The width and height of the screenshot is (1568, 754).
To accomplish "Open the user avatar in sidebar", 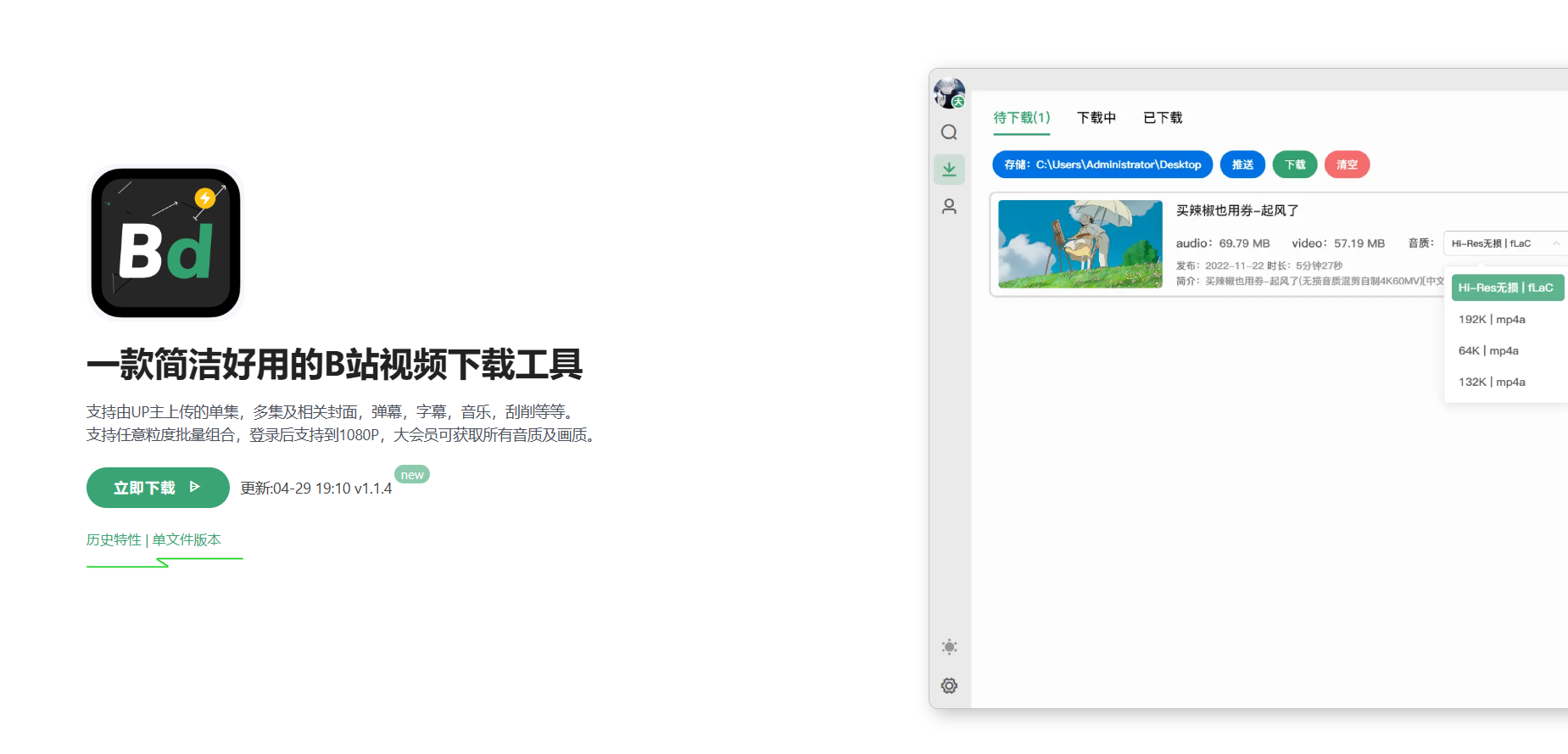I will [949, 93].
